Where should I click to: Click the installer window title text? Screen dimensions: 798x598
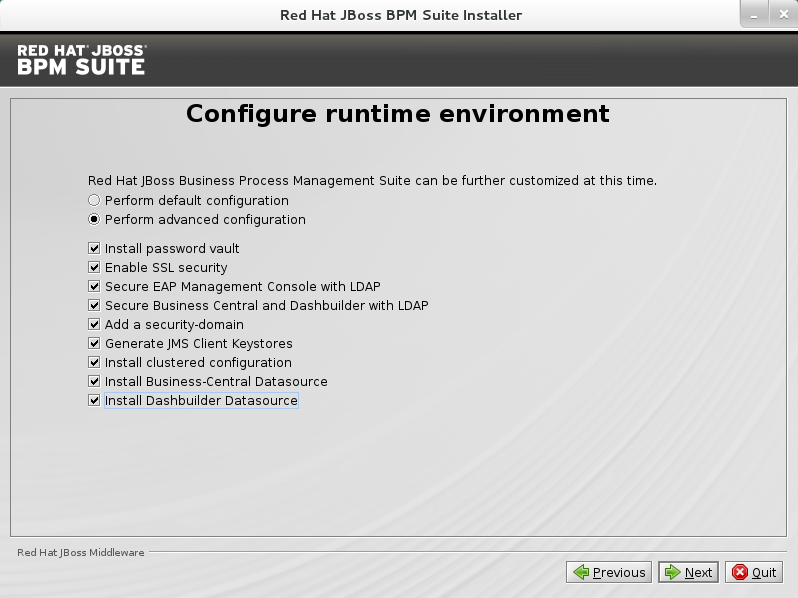pyautogui.click(x=401, y=15)
